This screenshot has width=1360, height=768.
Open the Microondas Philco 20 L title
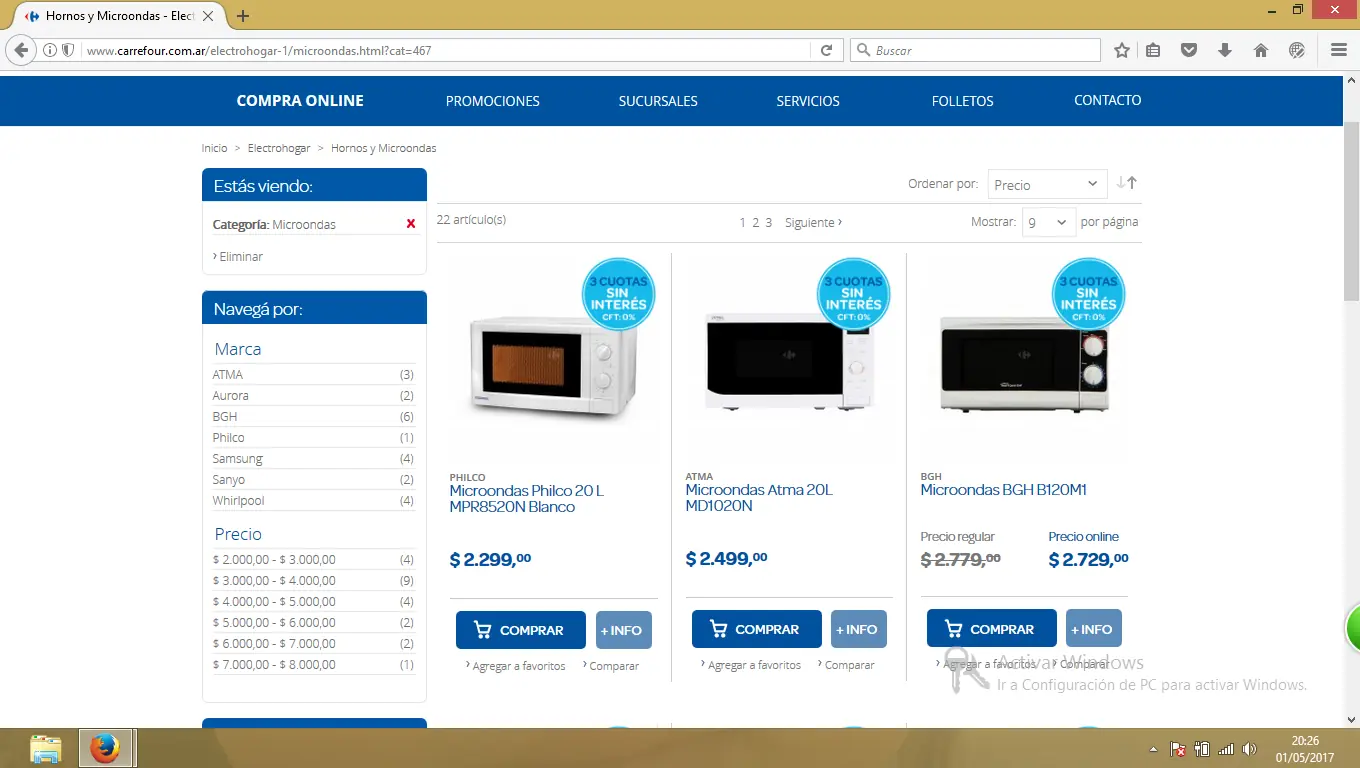[x=527, y=499]
